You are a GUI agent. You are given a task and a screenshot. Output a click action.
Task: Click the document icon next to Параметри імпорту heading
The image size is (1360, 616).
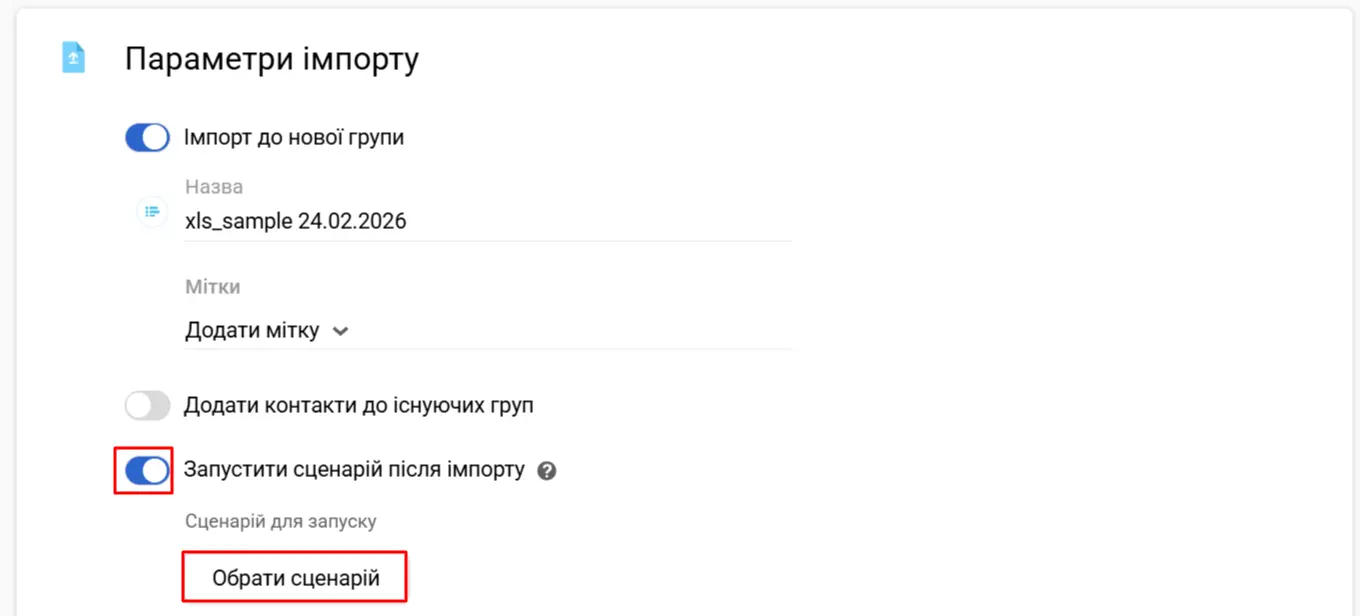click(72, 57)
